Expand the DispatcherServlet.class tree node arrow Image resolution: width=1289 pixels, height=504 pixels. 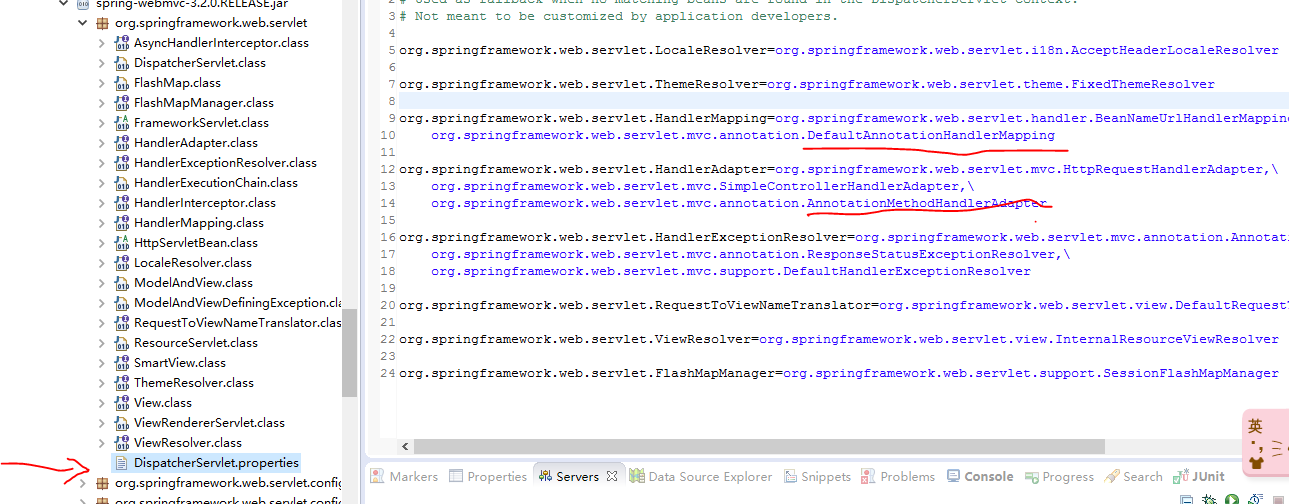101,63
